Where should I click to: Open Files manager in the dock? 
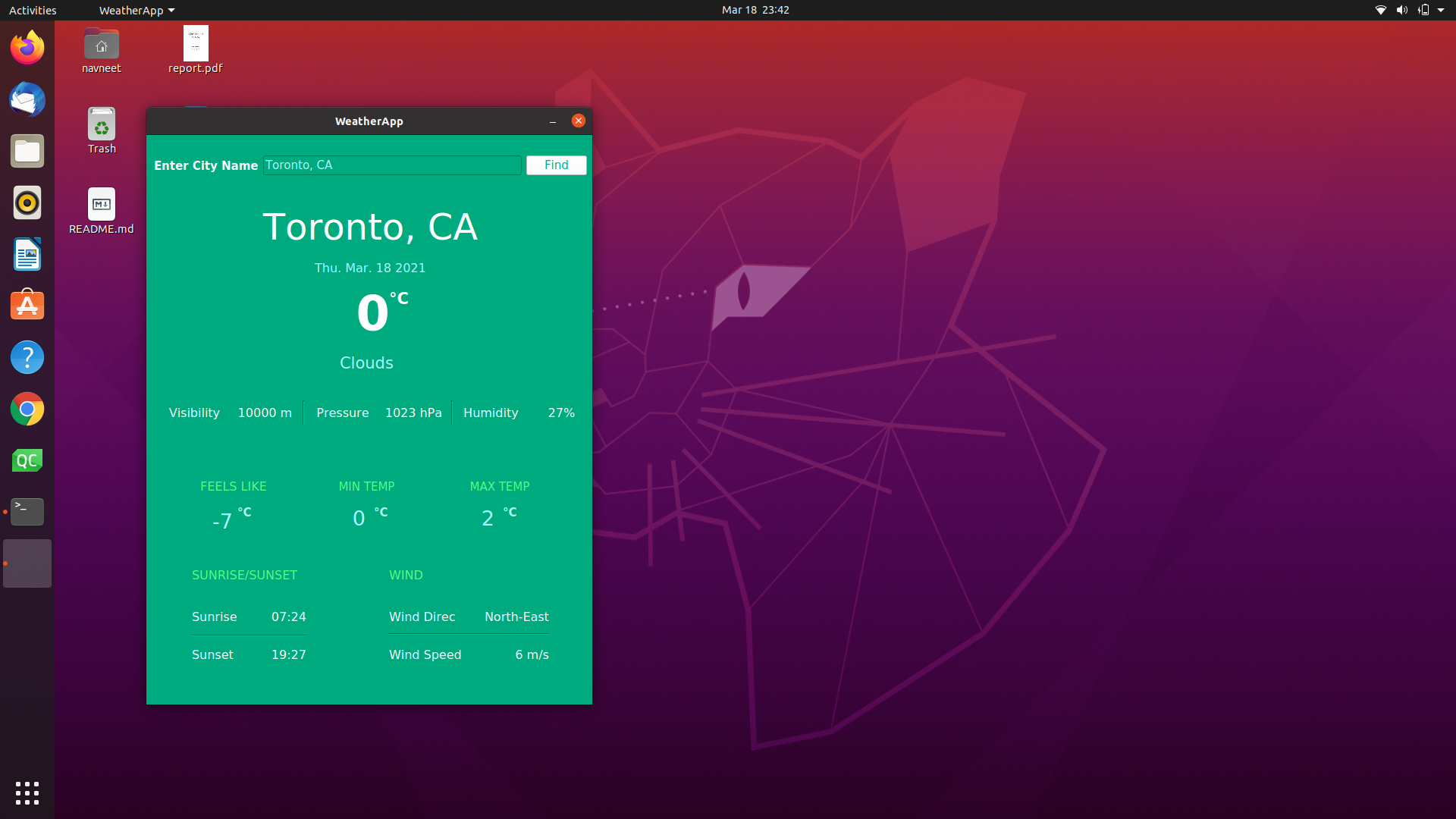coord(27,151)
